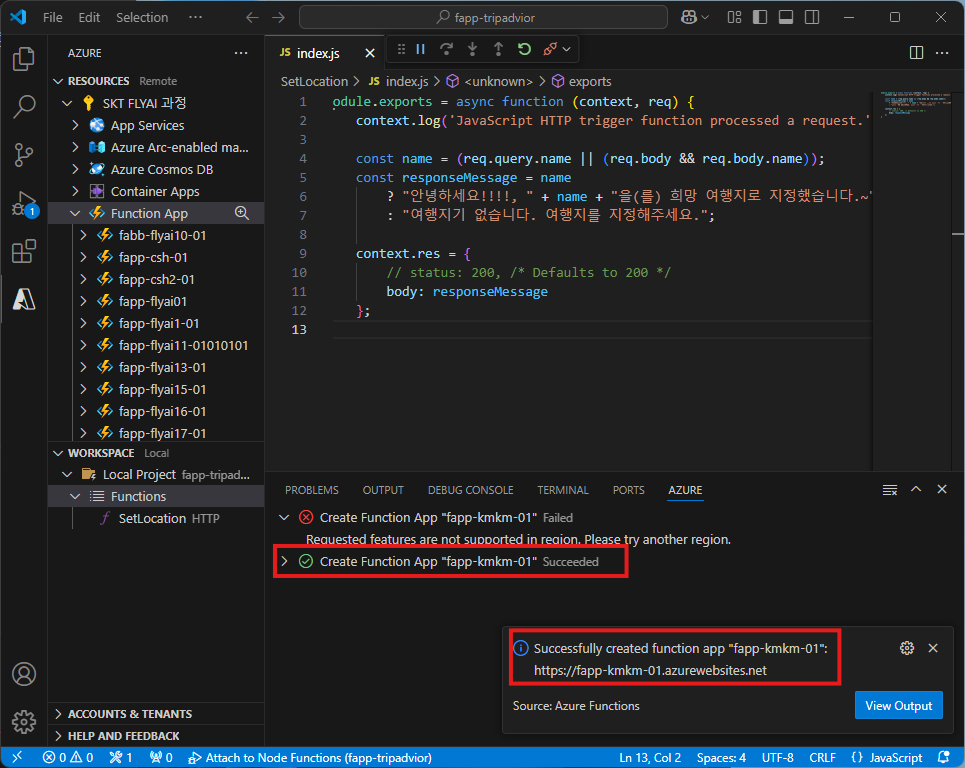
Task: Toggle the primary side bar
Action: pos(760,17)
